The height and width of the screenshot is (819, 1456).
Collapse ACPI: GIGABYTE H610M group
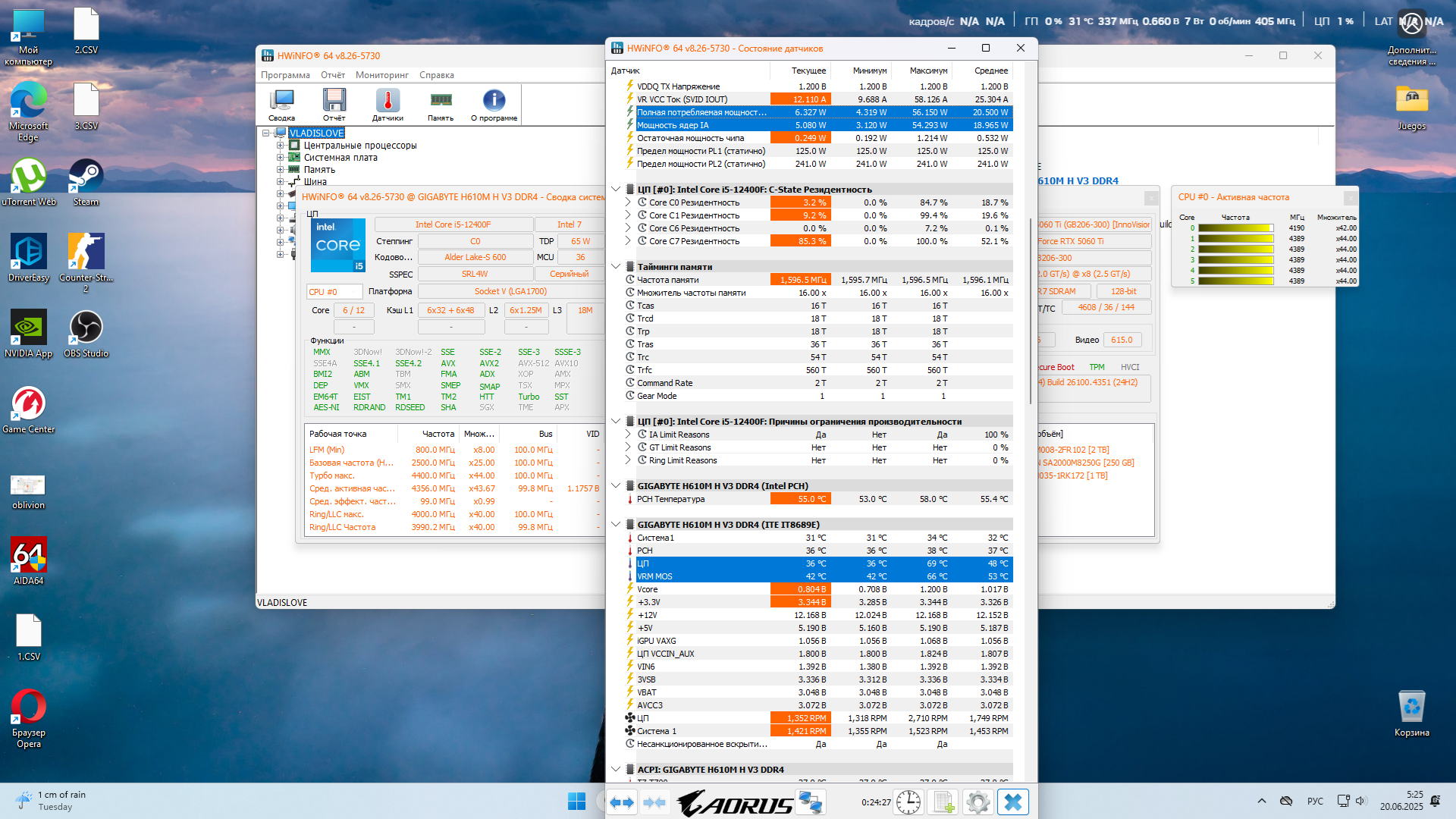click(616, 770)
